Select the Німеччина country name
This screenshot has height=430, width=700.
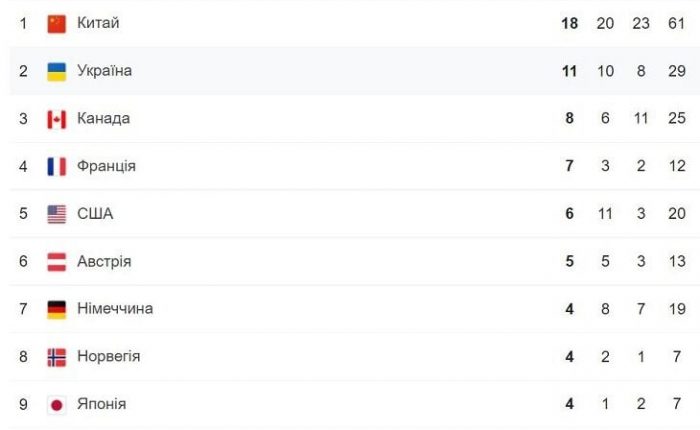point(115,309)
